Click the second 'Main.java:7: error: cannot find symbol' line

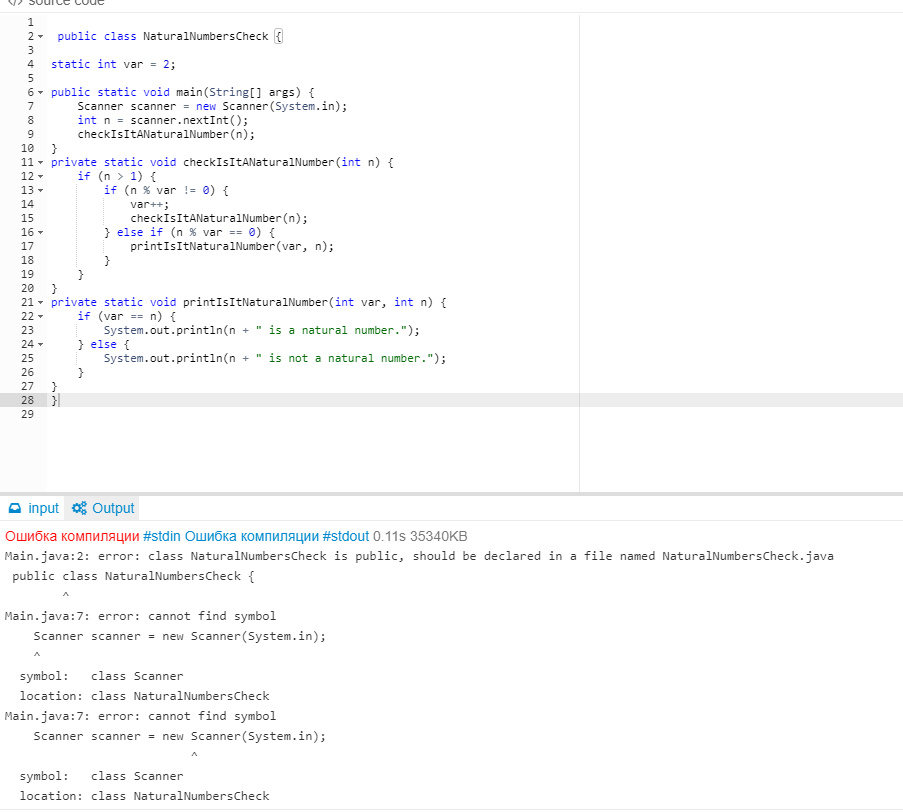click(x=141, y=716)
